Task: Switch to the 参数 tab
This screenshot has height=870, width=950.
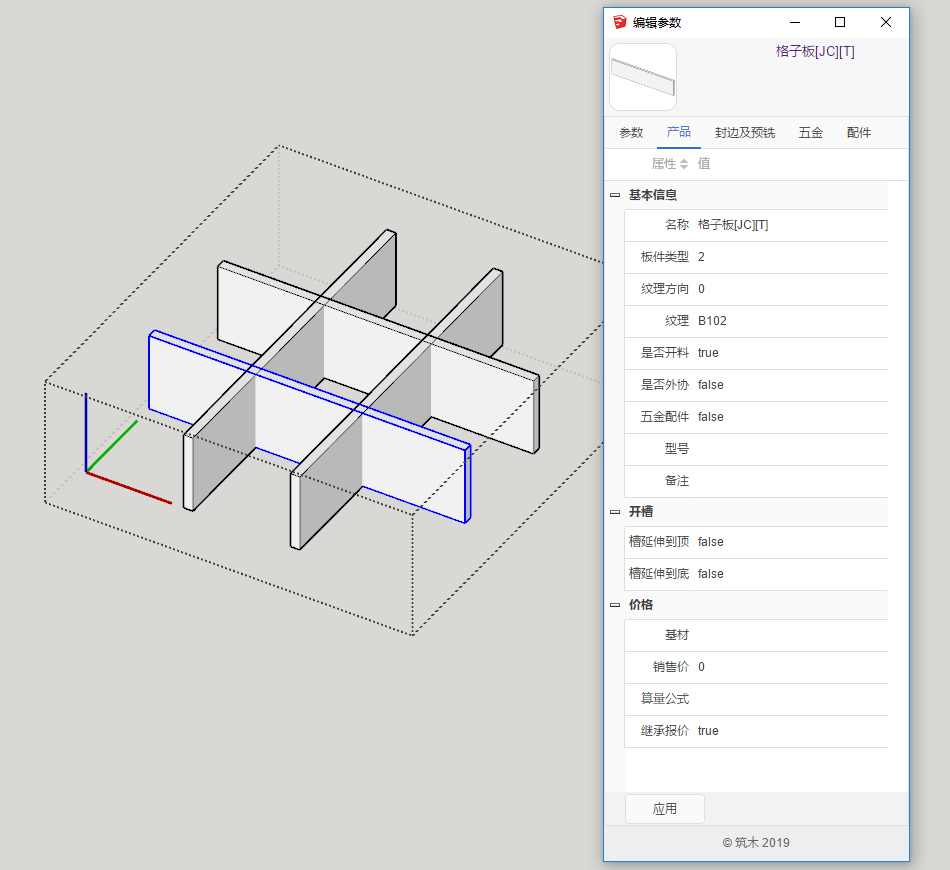Action: pos(631,133)
